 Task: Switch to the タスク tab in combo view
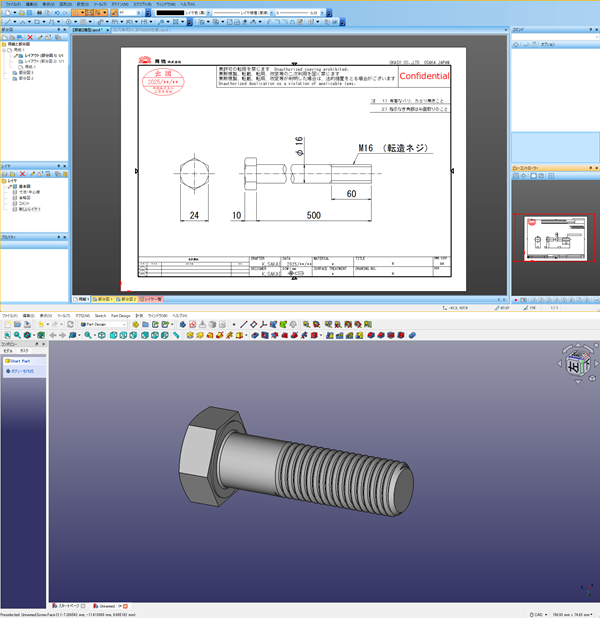(24, 350)
